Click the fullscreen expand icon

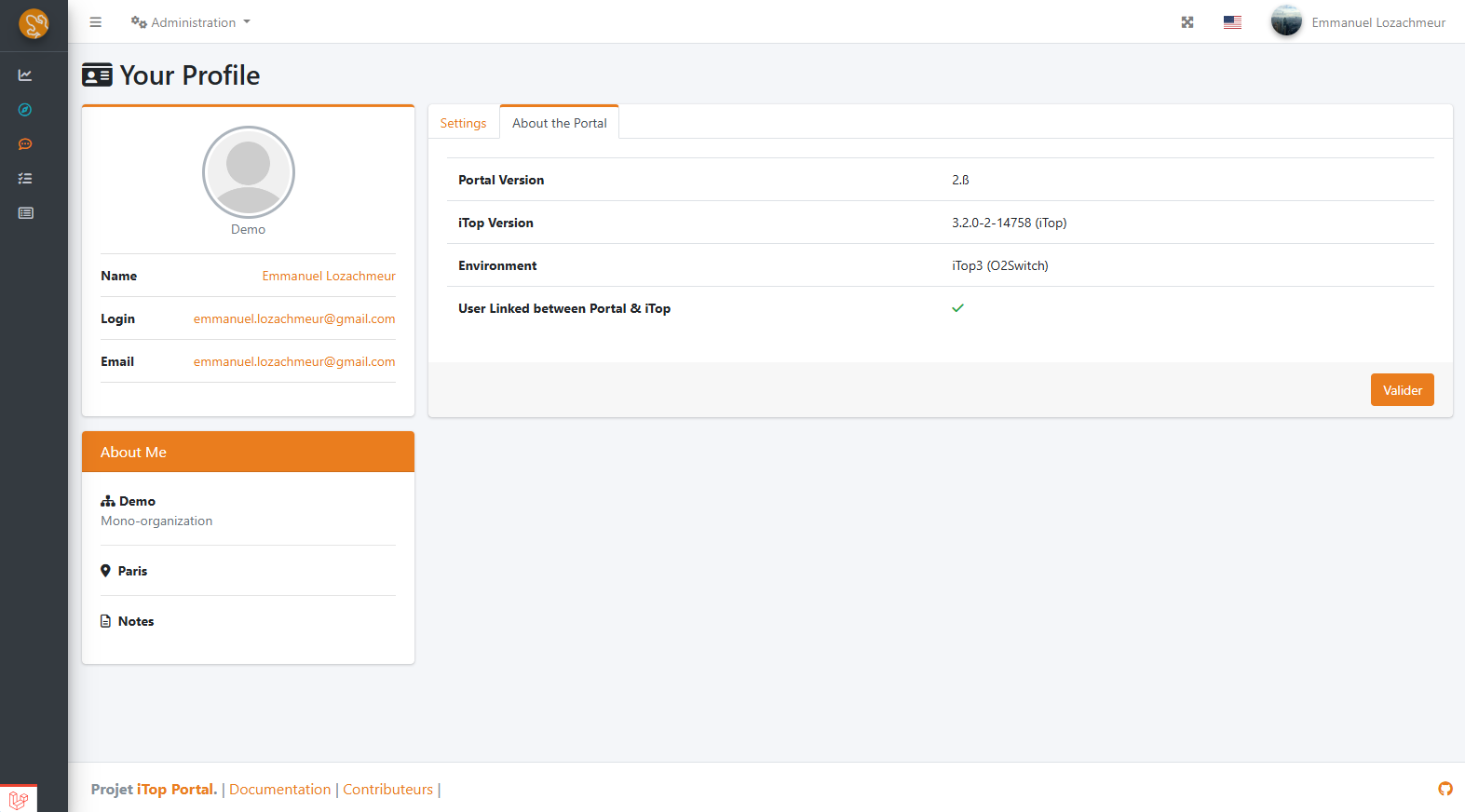[1187, 22]
